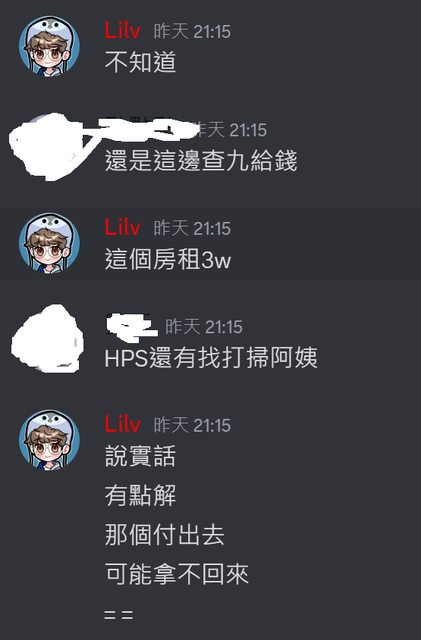Image resolution: width=421 pixels, height=640 pixels.
Task: Click the timestamp above the 說實話 message
Action: click(192, 425)
